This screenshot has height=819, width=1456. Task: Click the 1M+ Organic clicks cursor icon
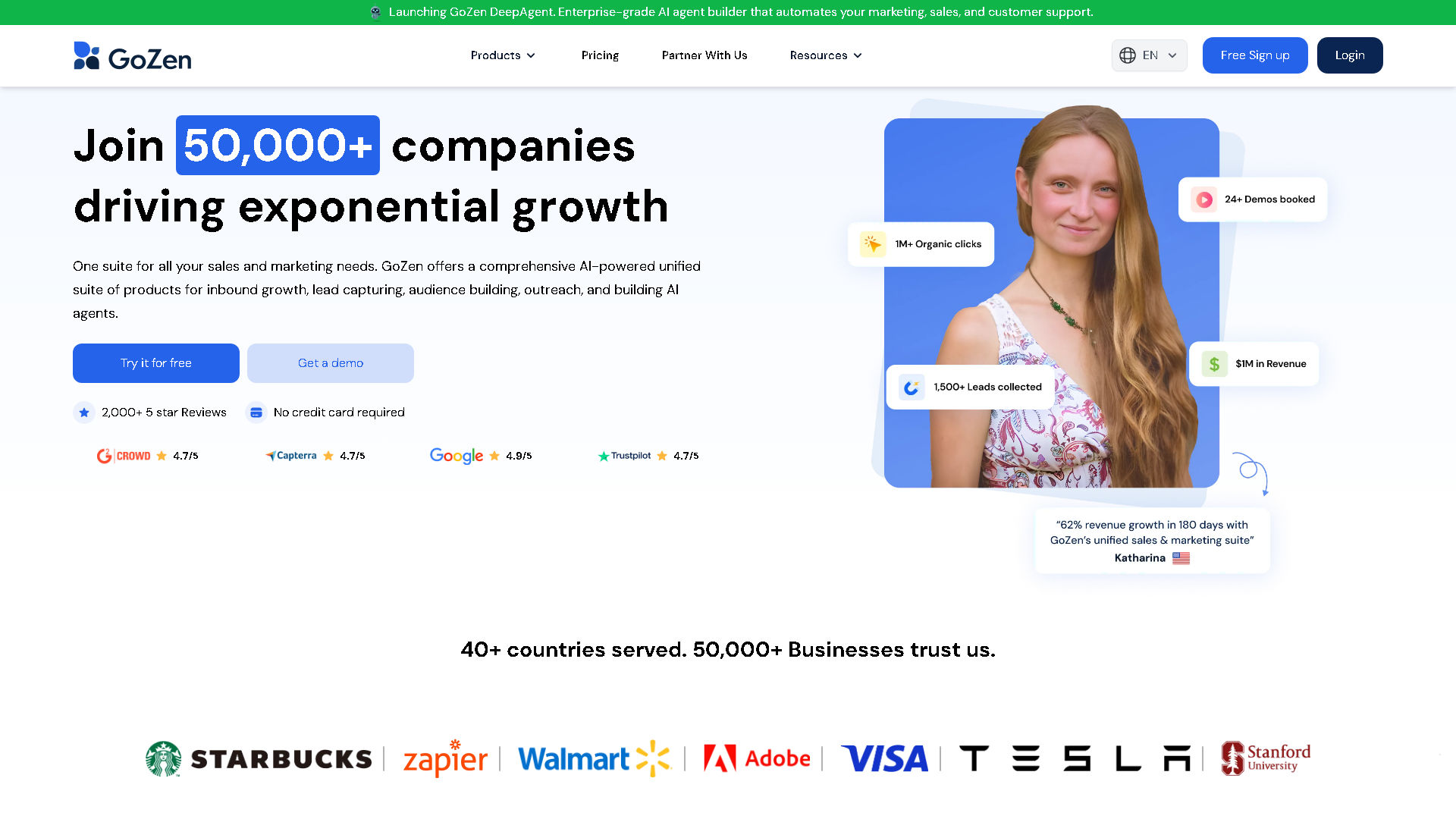tap(873, 244)
